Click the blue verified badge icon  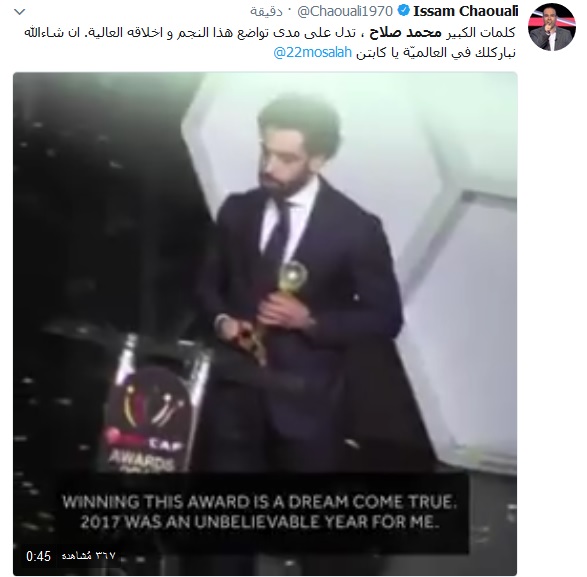click(403, 11)
